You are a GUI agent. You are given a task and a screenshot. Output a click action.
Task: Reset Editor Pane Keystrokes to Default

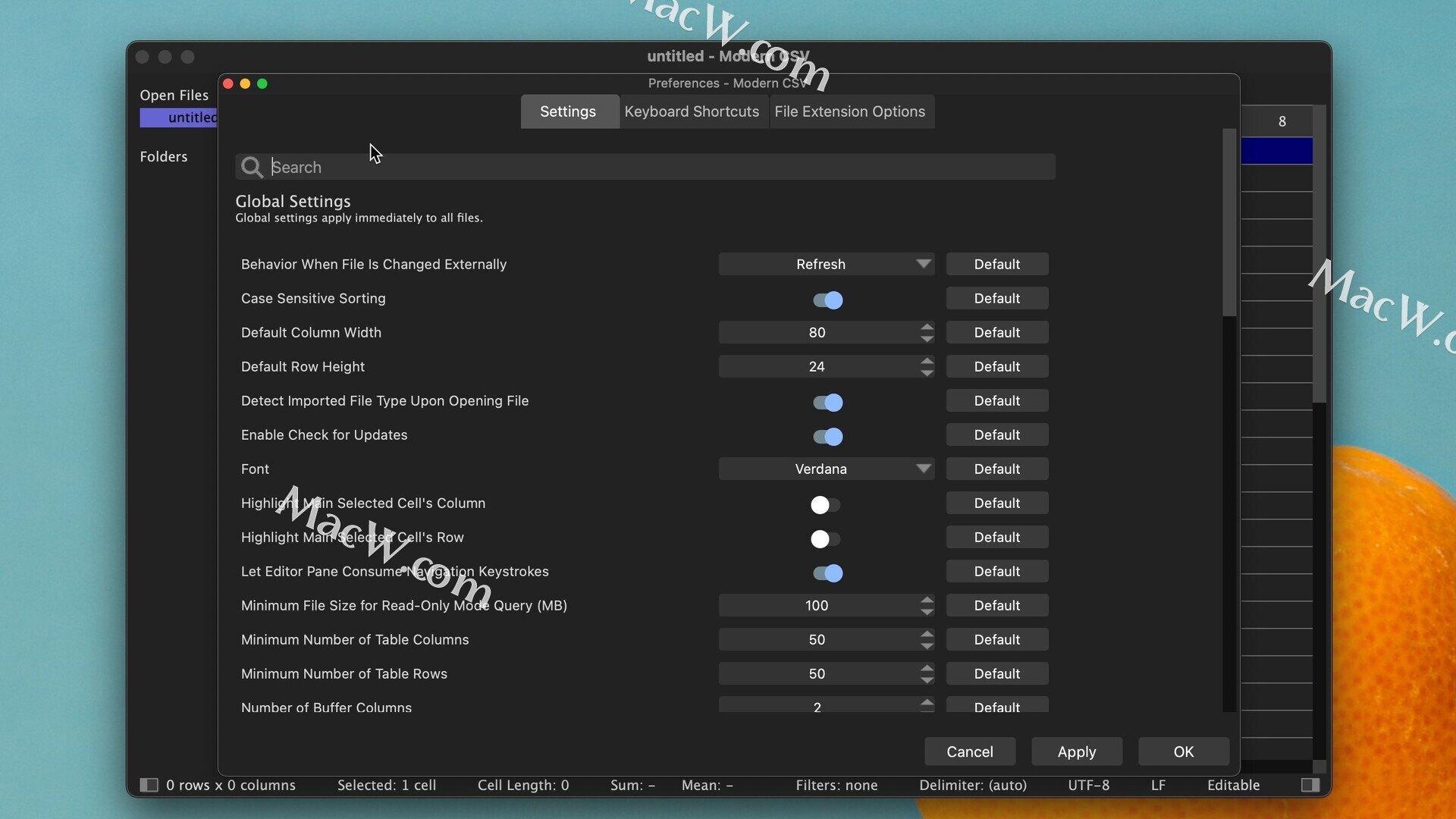pyautogui.click(x=997, y=571)
